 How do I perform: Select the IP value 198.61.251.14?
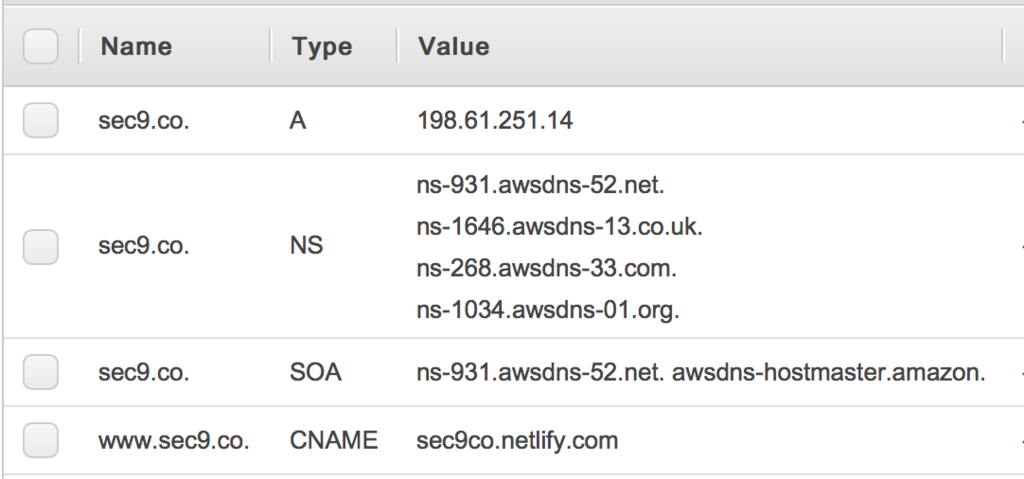(x=495, y=120)
